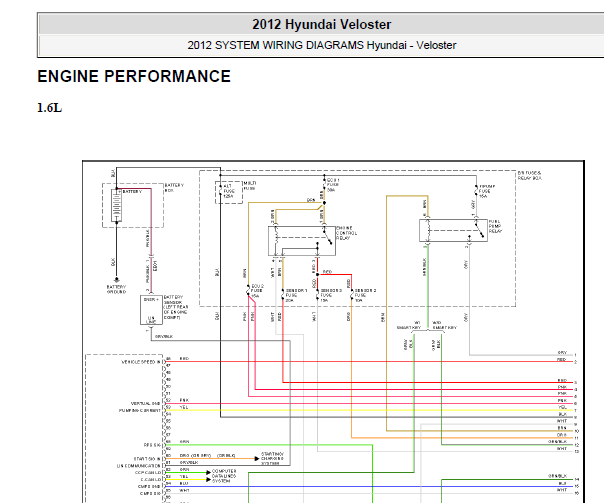
Task: Select the 'ENGINE CONTROL RELAY' label
Action: click(347, 233)
